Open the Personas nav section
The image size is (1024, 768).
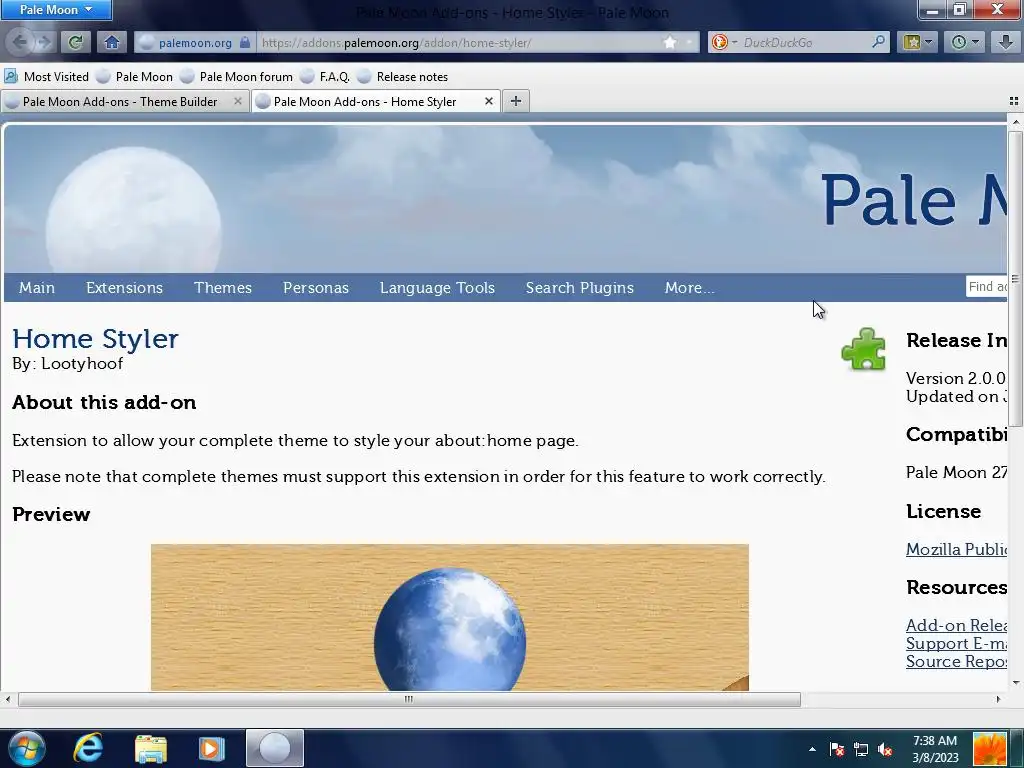pos(315,287)
